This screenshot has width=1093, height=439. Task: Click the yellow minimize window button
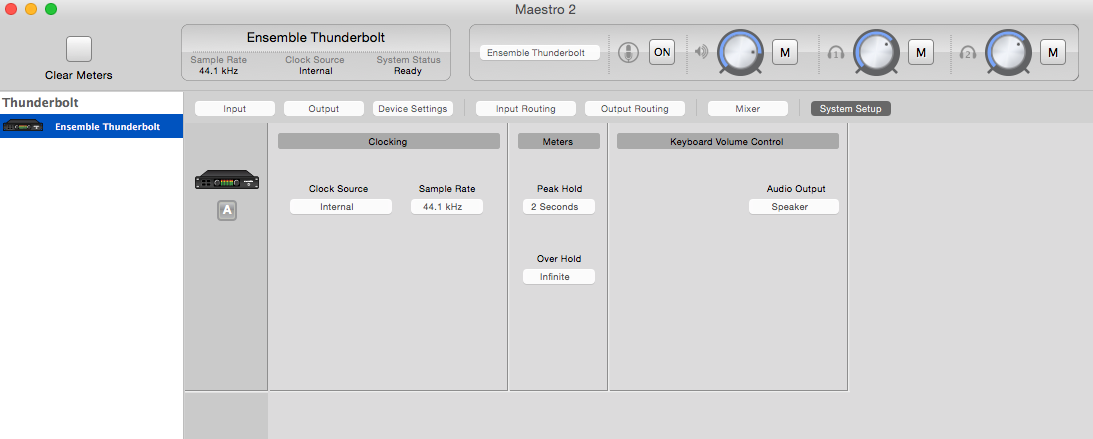[x=31, y=9]
